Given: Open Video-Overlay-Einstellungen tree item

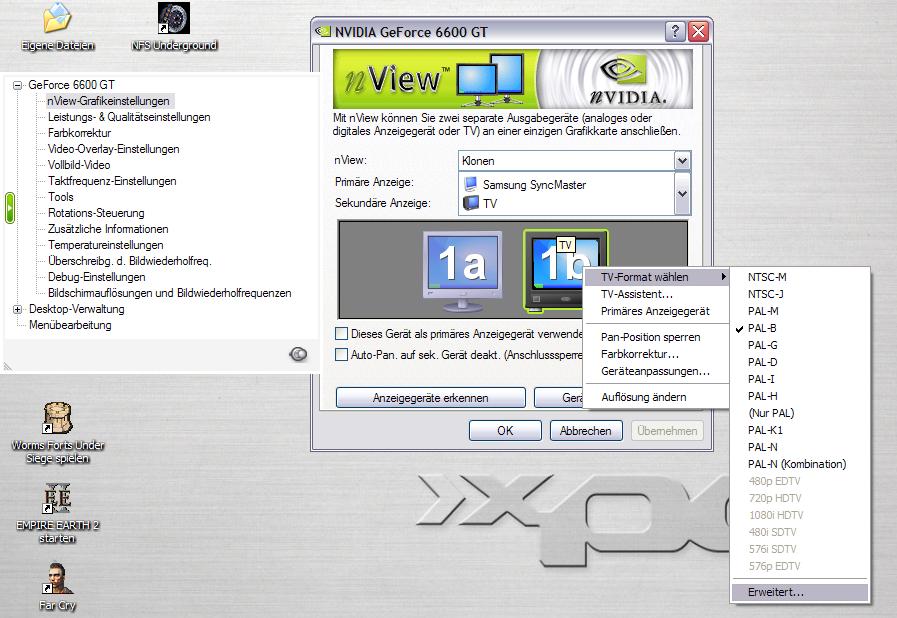Looking at the screenshot, I should (x=114, y=149).
